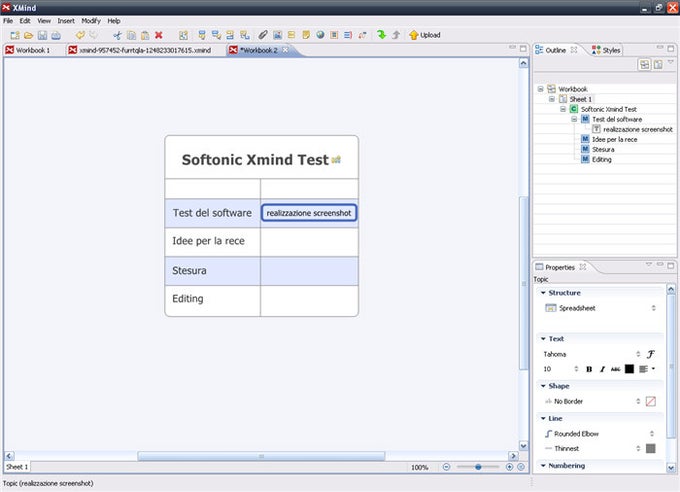Click the Attachment paperclip icon
The image size is (680, 492).
tap(263, 35)
